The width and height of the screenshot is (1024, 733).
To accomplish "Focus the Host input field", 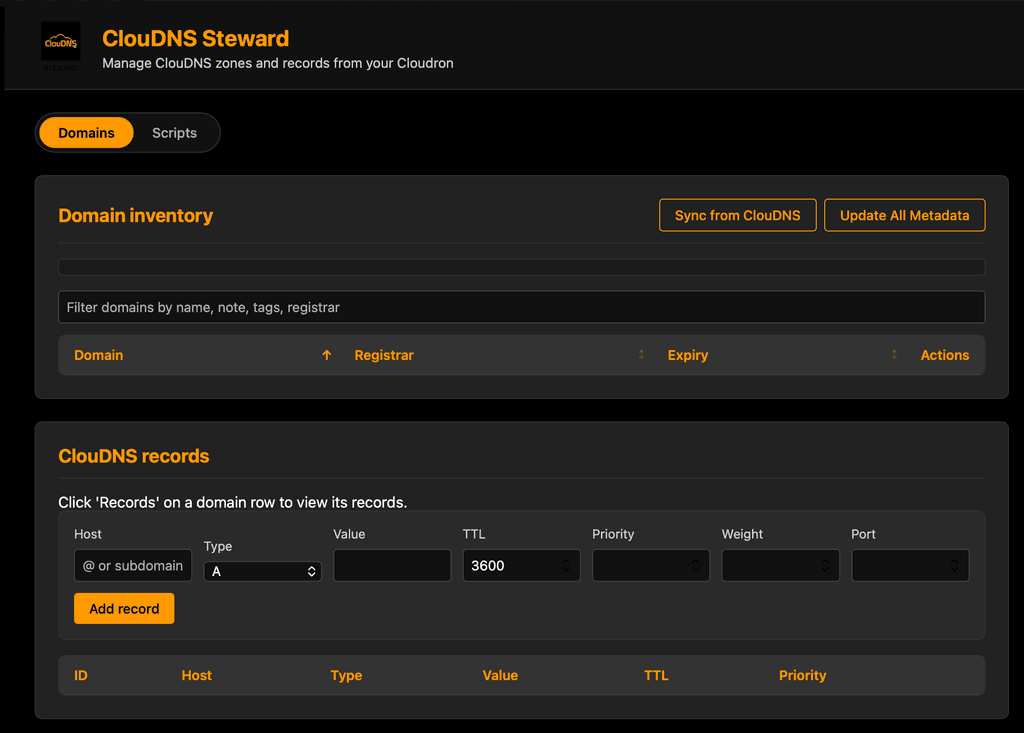I will [132, 566].
